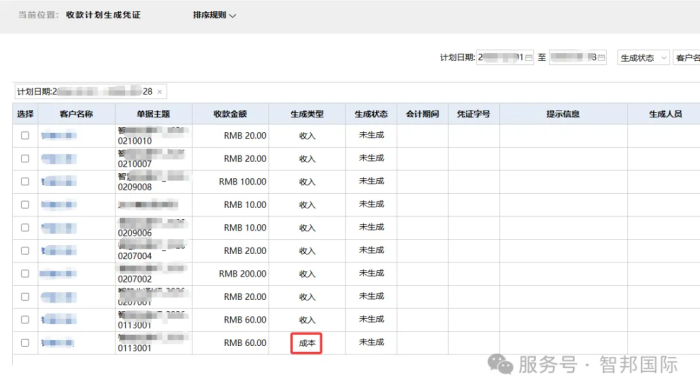Check the row for document 0209006
The width and height of the screenshot is (700, 392).
pos(25,228)
